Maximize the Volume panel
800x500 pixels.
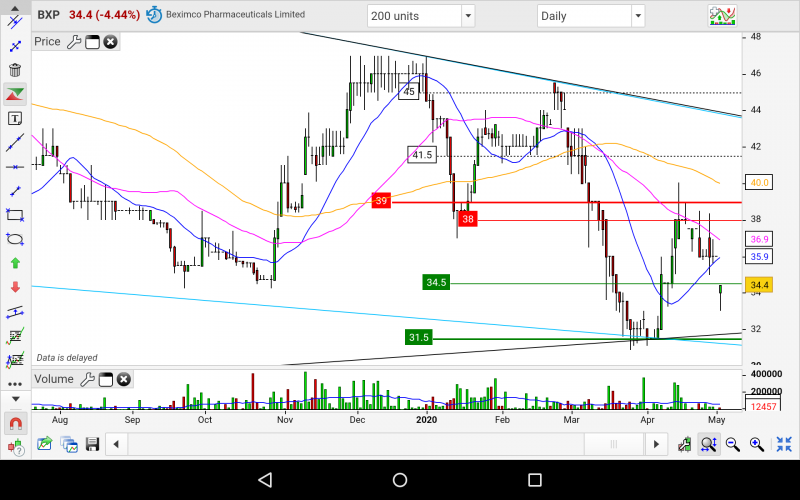coord(105,379)
